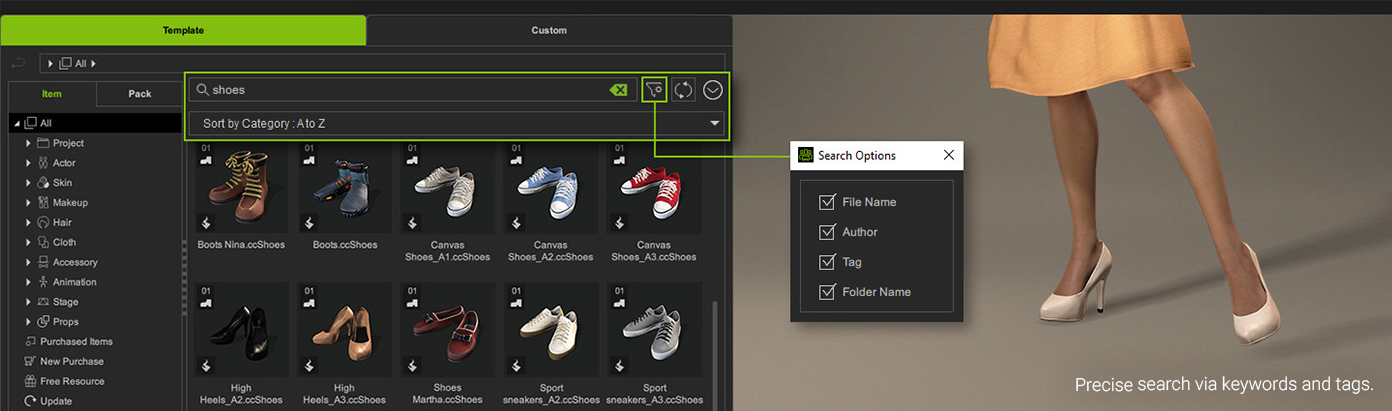Click the circled down-arrow icon near search
1392x411 pixels.
712,90
